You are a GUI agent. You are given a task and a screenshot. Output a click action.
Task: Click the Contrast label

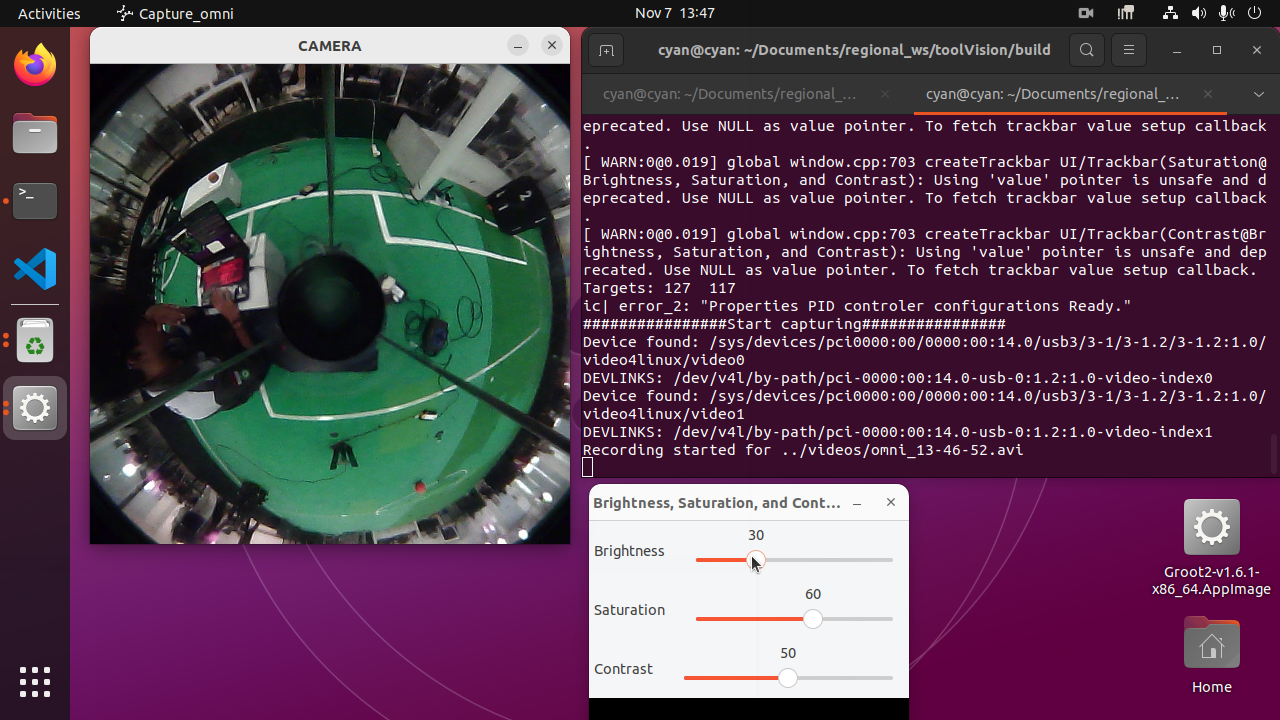623,669
